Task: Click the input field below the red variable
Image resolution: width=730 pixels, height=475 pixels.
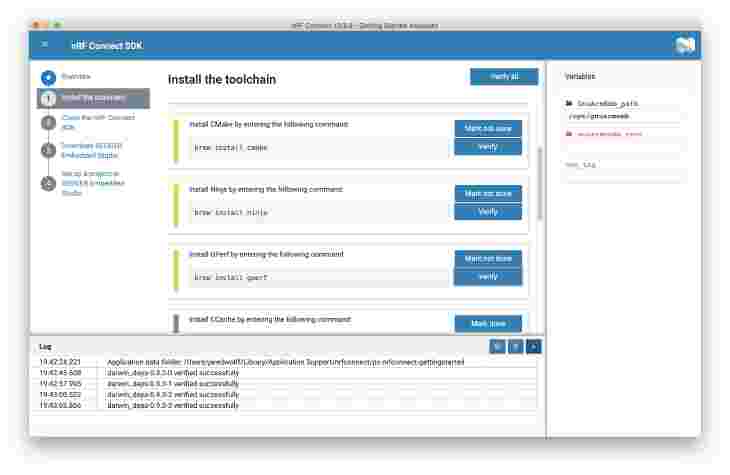Action: pyautogui.click(x=623, y=147)
